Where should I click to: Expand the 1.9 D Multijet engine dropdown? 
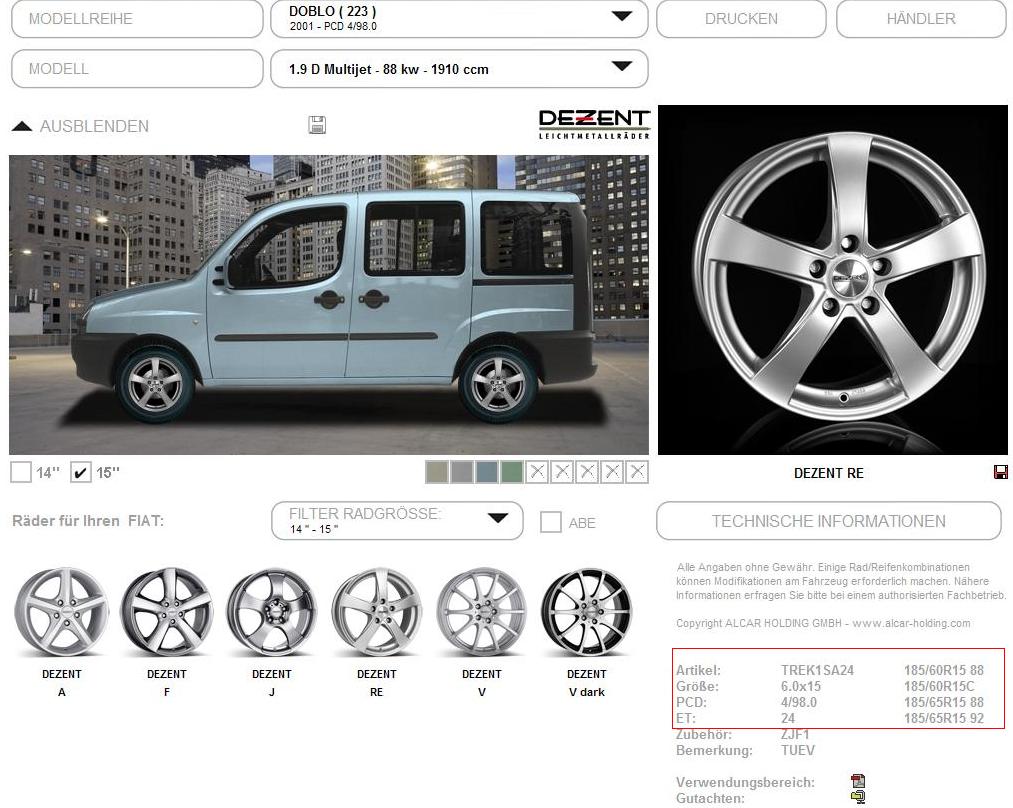459,69
